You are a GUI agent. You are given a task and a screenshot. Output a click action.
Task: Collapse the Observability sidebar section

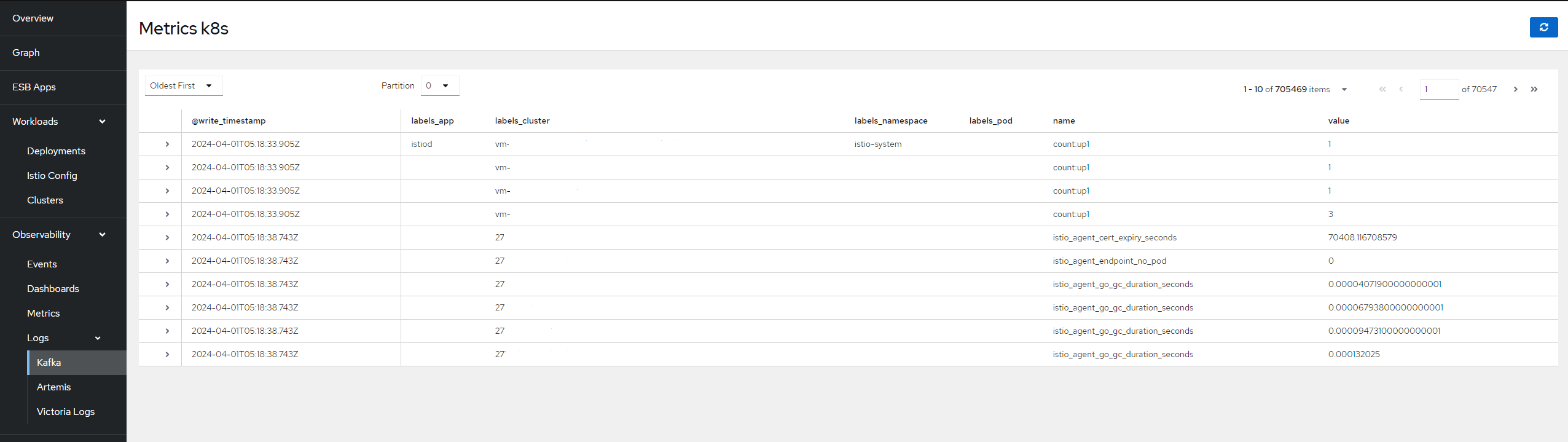102,235
